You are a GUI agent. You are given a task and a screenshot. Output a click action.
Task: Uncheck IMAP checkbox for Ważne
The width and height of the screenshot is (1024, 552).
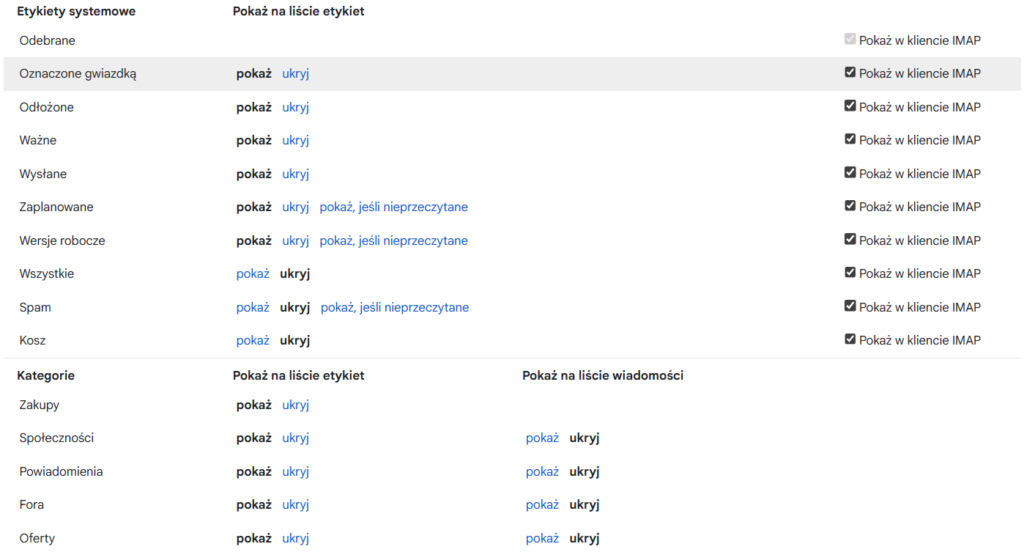coord(850,139)
